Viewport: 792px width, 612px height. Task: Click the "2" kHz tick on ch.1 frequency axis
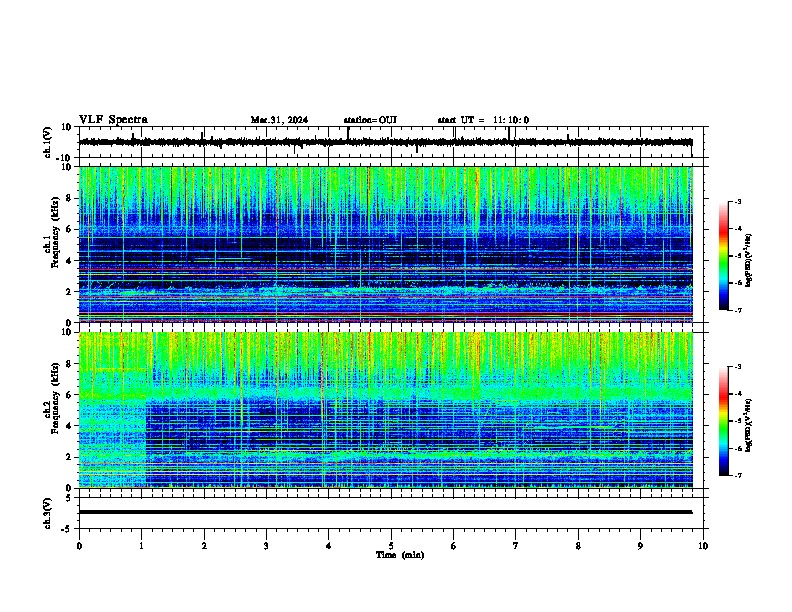click(x=69, y=292)
